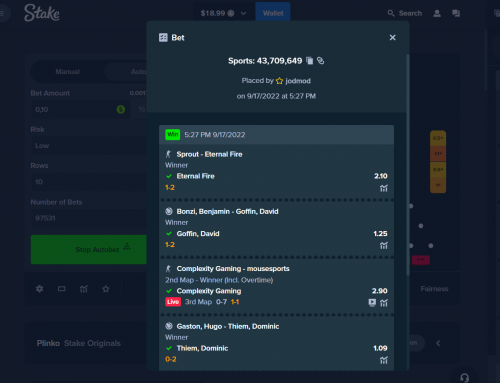This screenshot has width=500, height=383.
Task: Select the Goffin, David odds 1.25
Action: [380, 234]
